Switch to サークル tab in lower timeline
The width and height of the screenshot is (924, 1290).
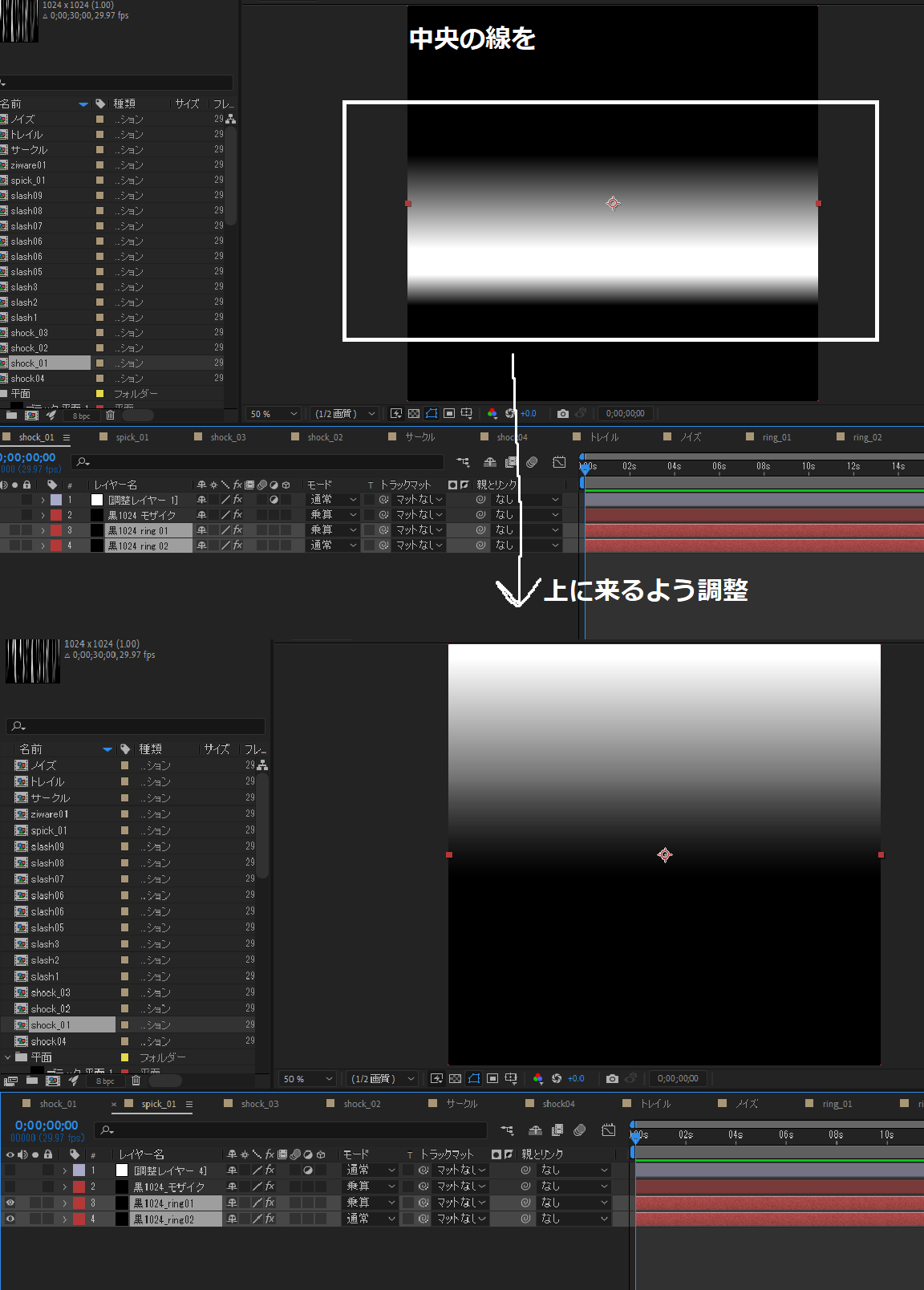[461, 1104]
